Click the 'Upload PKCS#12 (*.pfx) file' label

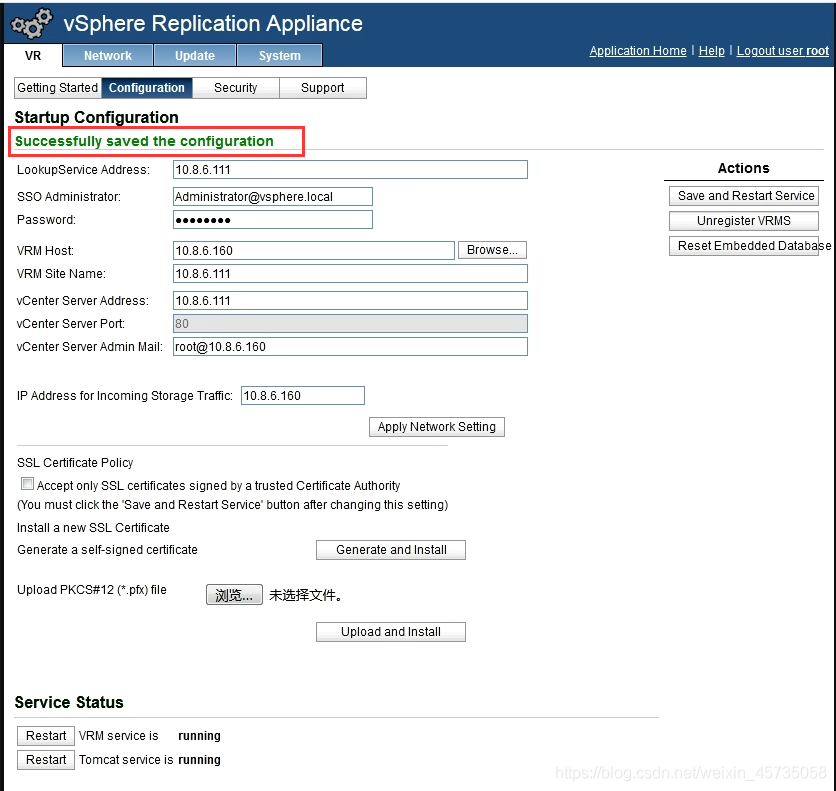tap(92, 590)
